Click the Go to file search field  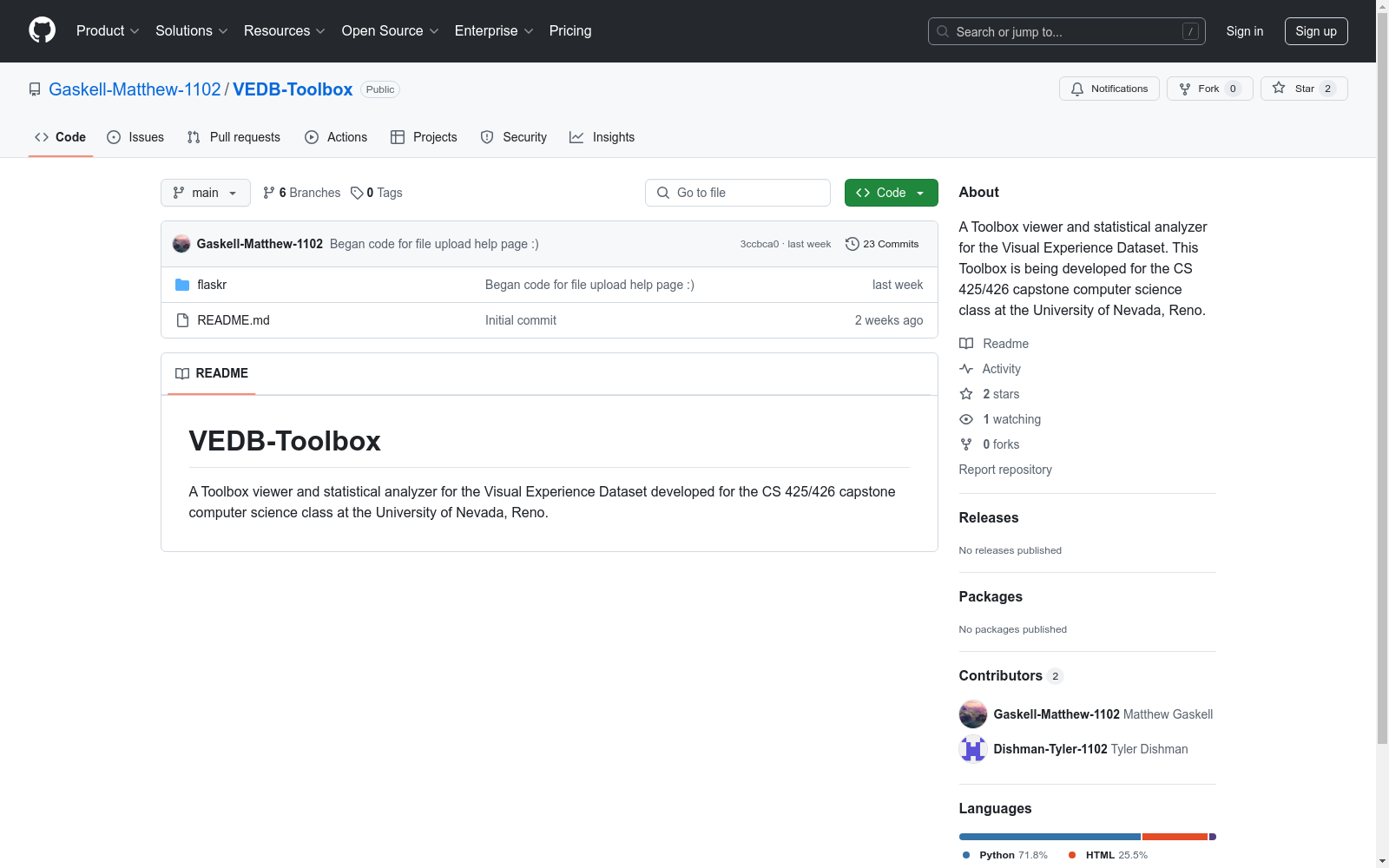tap(738, 193)
